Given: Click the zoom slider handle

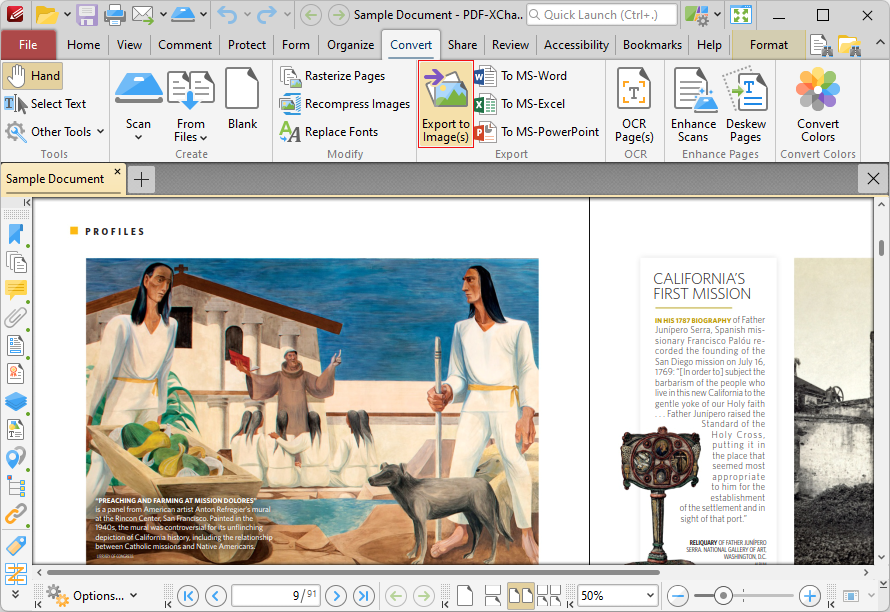Looking at the screenshot, I should click(723, 596).
